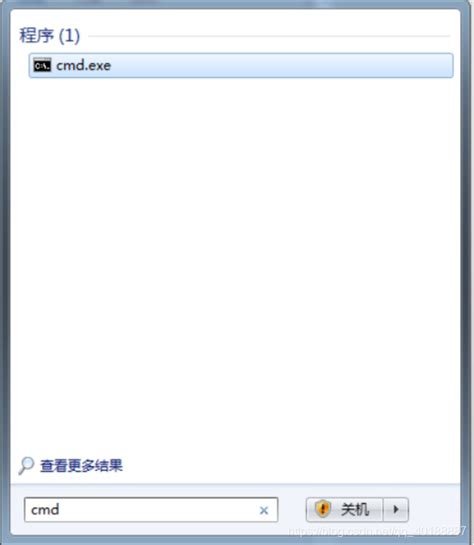Click the 程序 (1) category header
Viewport: 474px width, 545px height.
tap(49, 35)
